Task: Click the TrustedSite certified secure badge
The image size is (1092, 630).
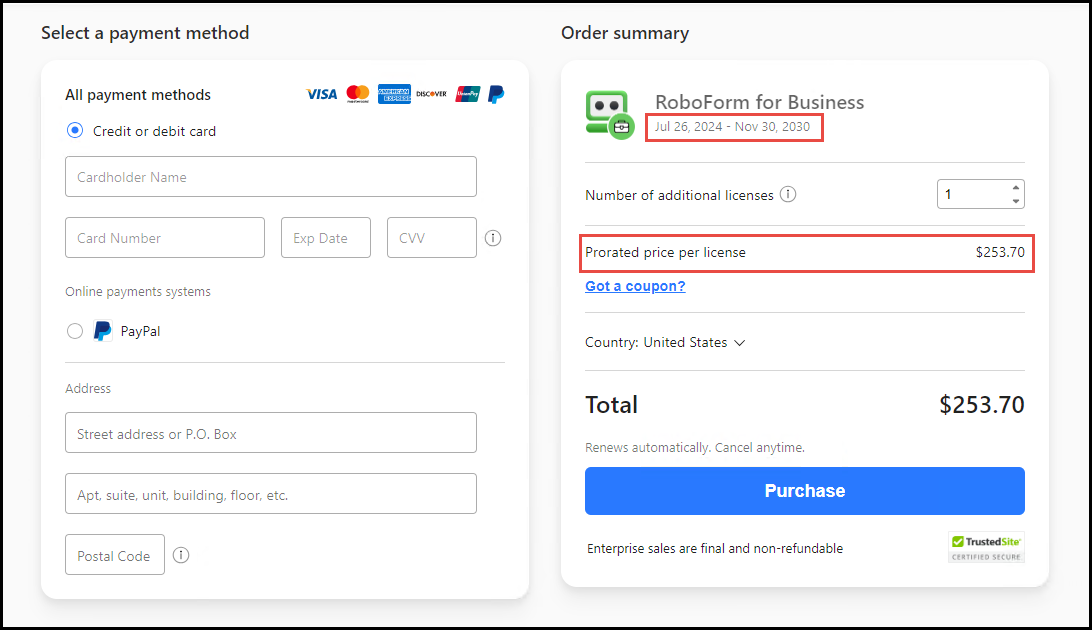Action: [986, 547]
